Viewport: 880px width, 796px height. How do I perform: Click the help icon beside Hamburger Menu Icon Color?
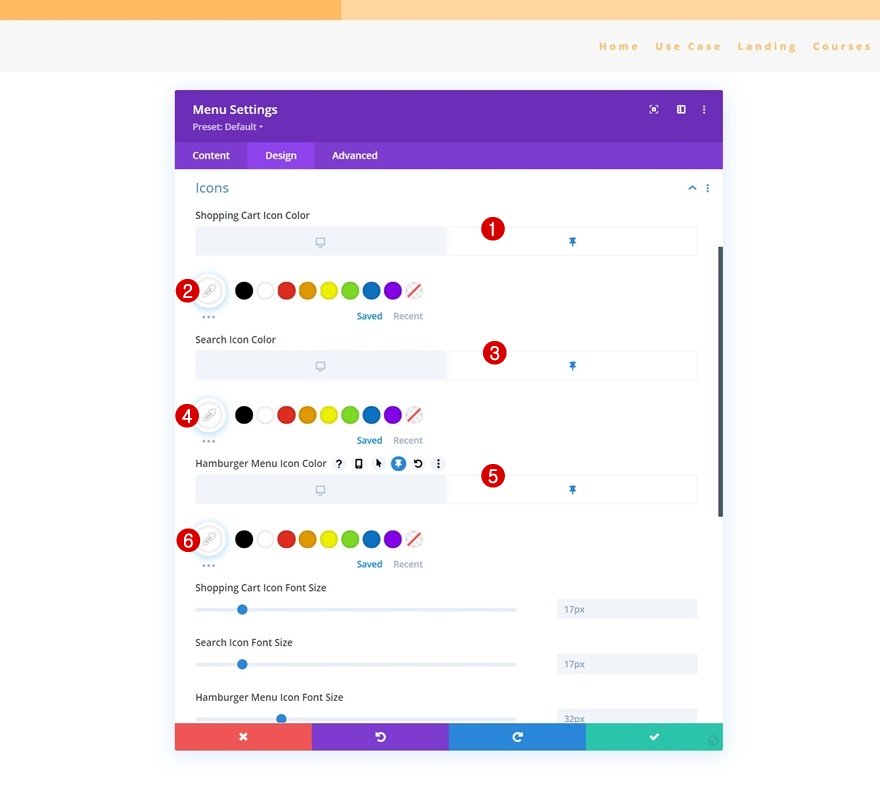(x=339, y=464)
